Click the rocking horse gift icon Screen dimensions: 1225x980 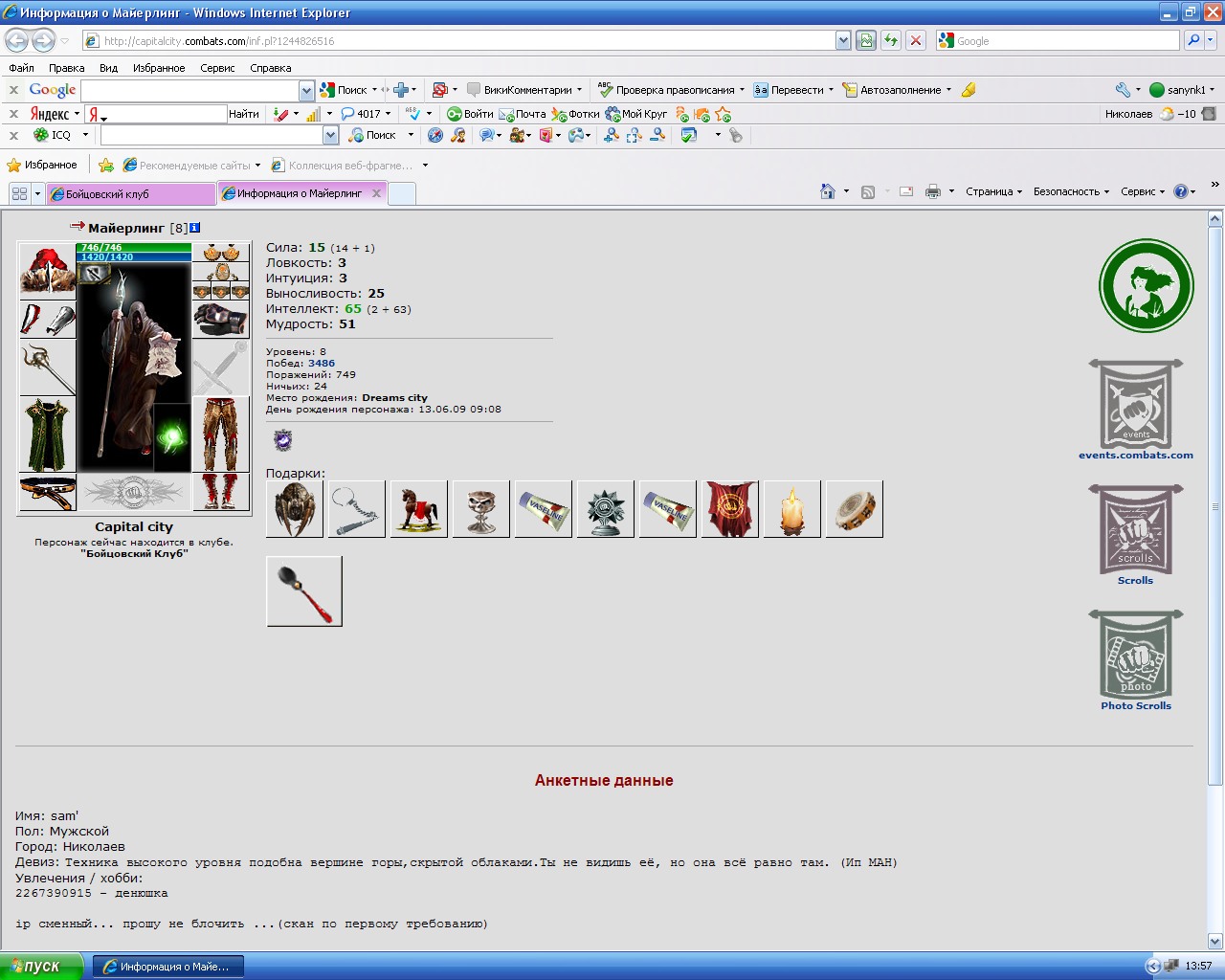419,509
